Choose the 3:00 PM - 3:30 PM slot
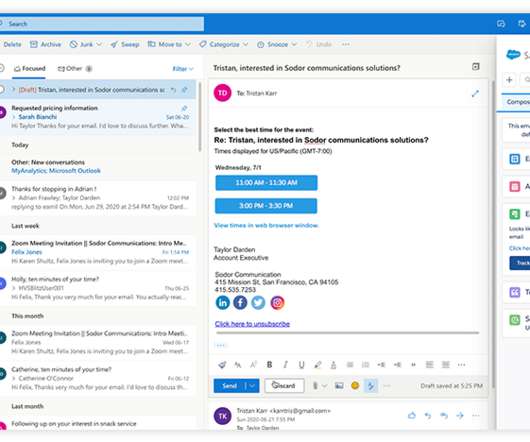 pyautogui.click(x=266, y=206)
